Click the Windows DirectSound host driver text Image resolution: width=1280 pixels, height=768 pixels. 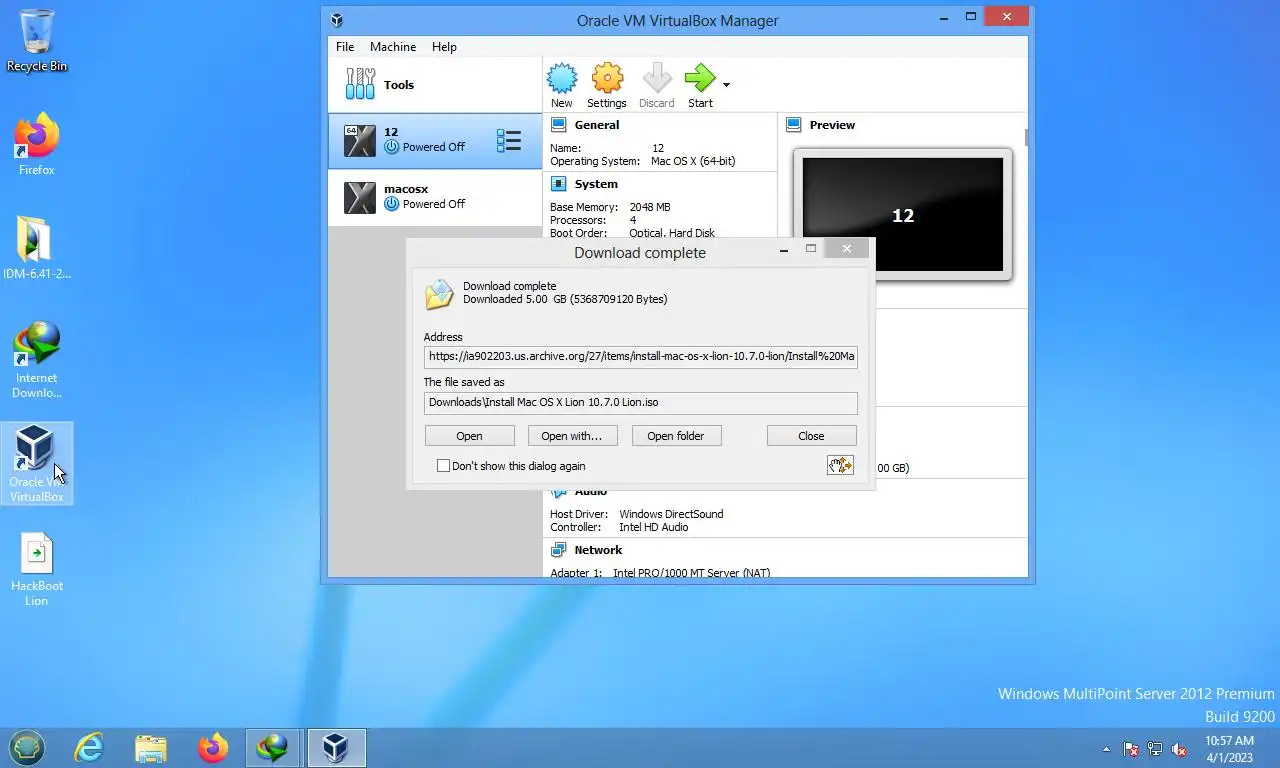pos(671,514)
